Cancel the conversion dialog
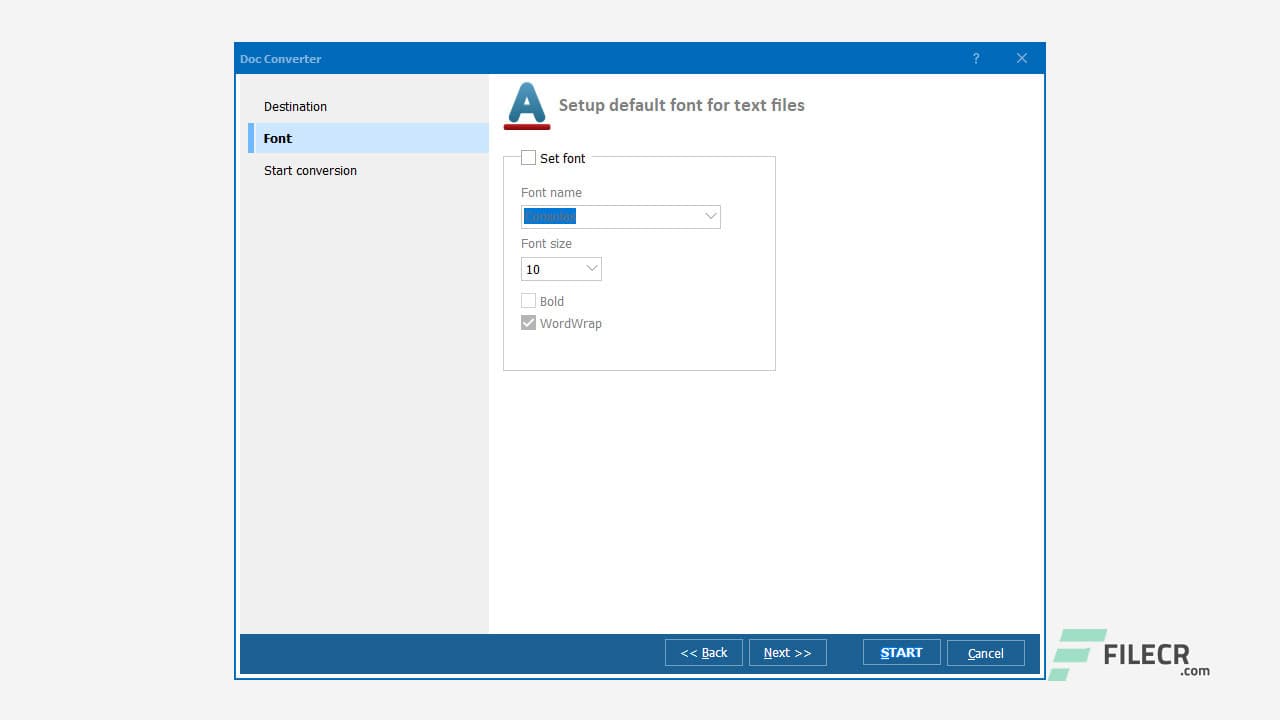1280x720 pixels. coord(985,652)
